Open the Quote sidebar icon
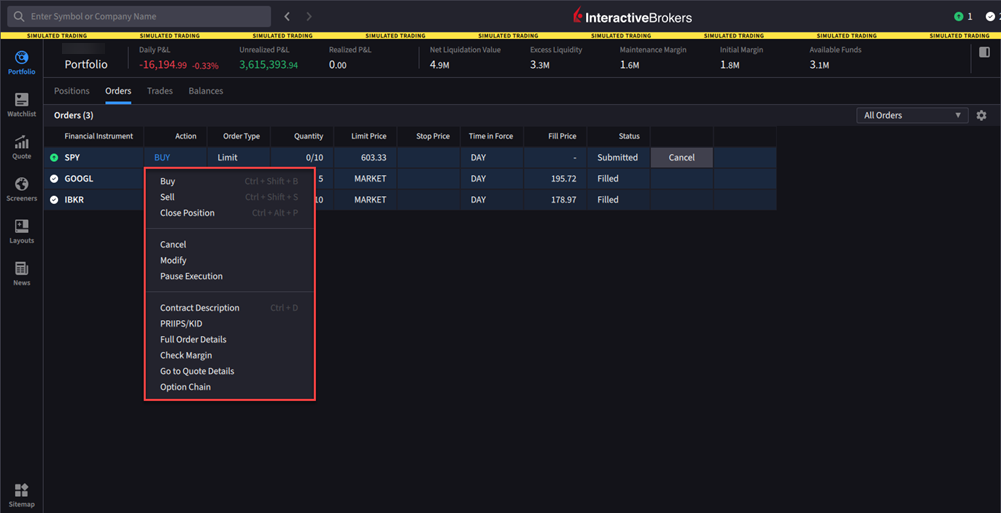 22,147
